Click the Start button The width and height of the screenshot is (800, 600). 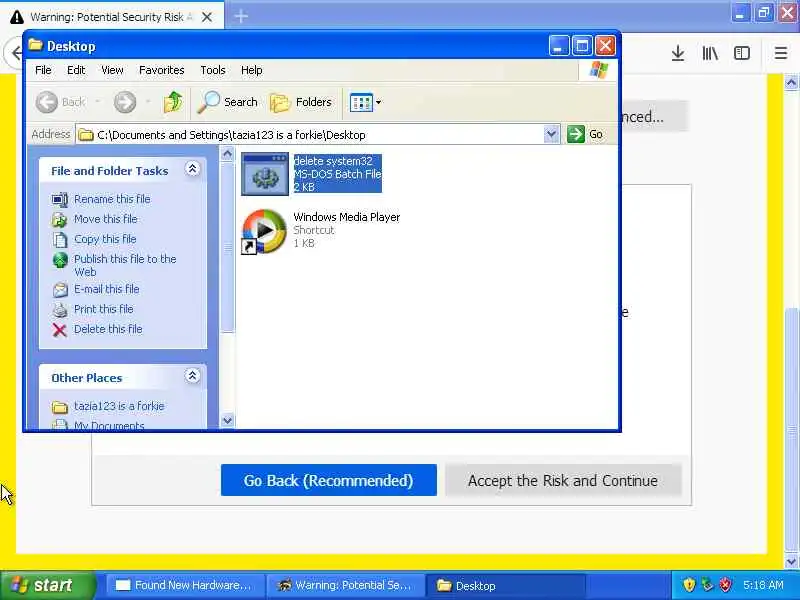[47, 585]
